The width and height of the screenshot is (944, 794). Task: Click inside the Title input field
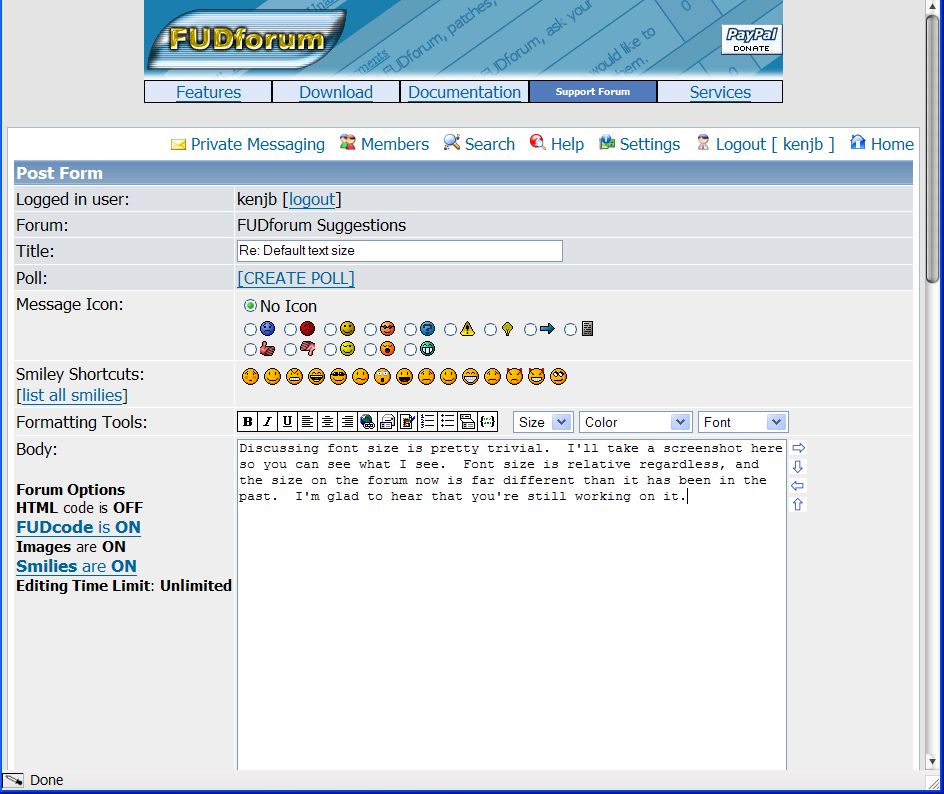pos(400,251)
